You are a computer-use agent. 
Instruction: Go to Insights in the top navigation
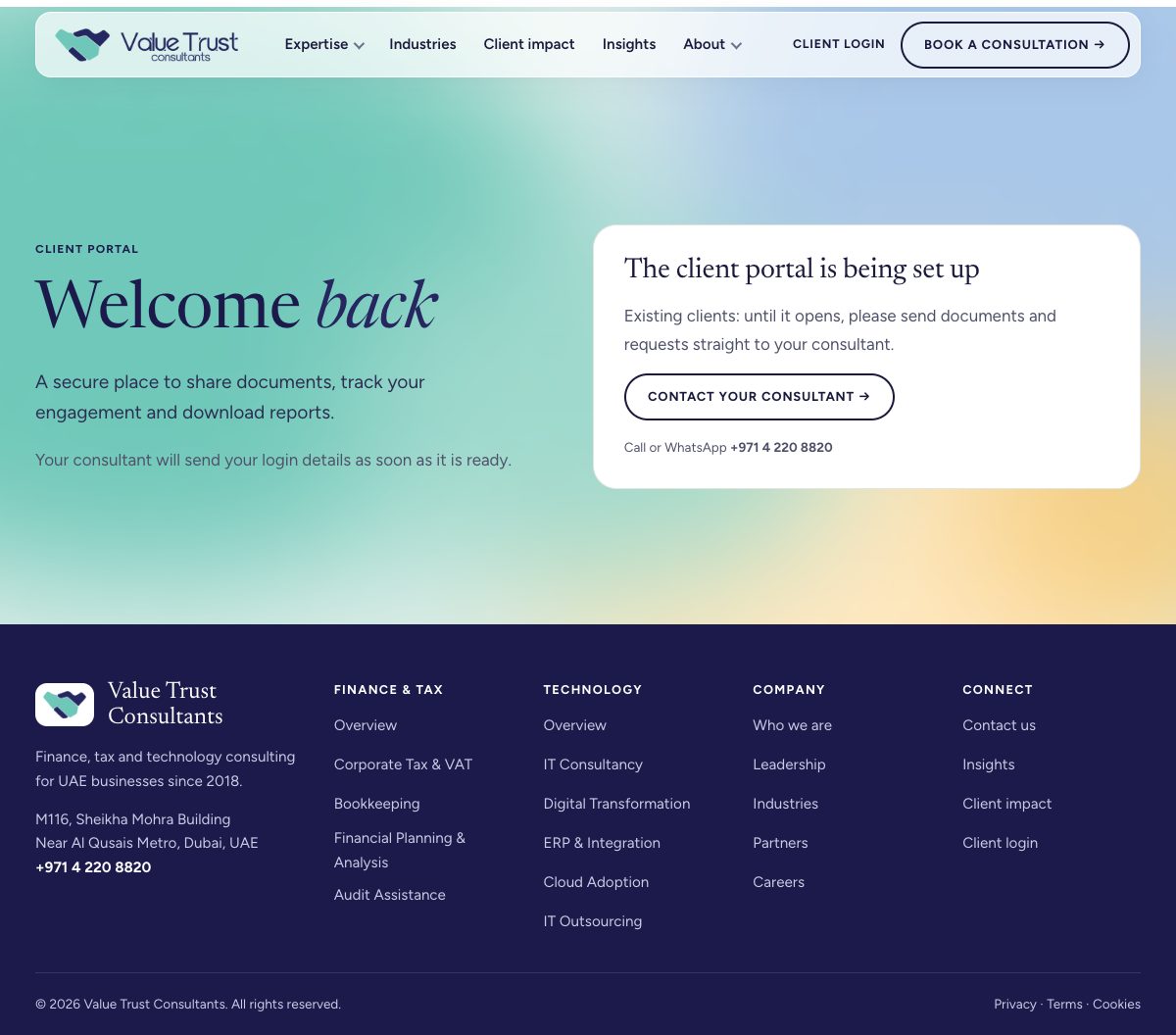pyautogui.click(x=629, y=44)
